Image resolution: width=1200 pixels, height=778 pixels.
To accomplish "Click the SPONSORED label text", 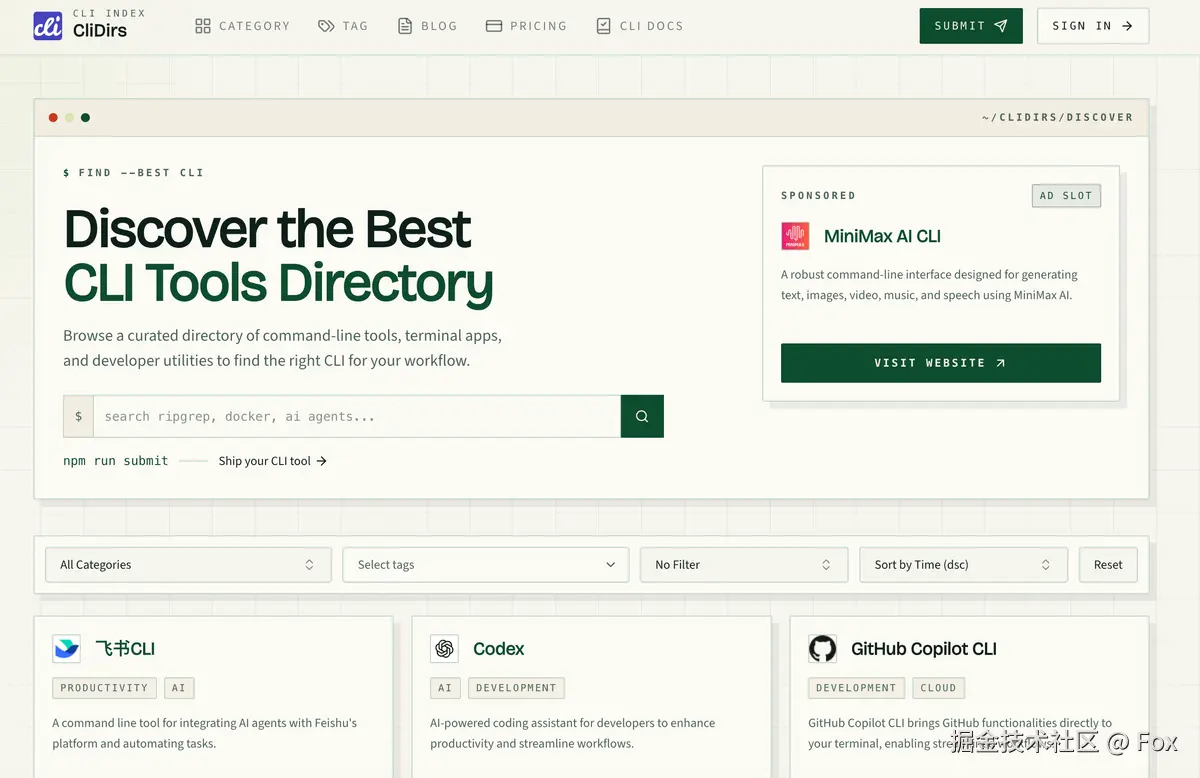I will [x=818, y=196].
